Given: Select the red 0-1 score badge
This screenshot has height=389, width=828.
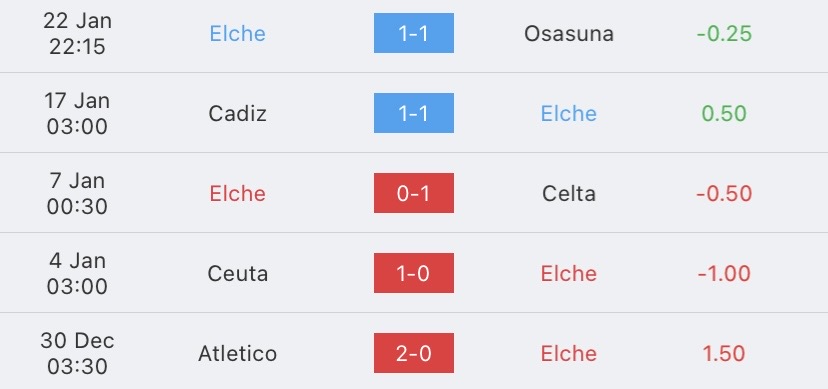Looking at the screenshot, I should point(413,193).
